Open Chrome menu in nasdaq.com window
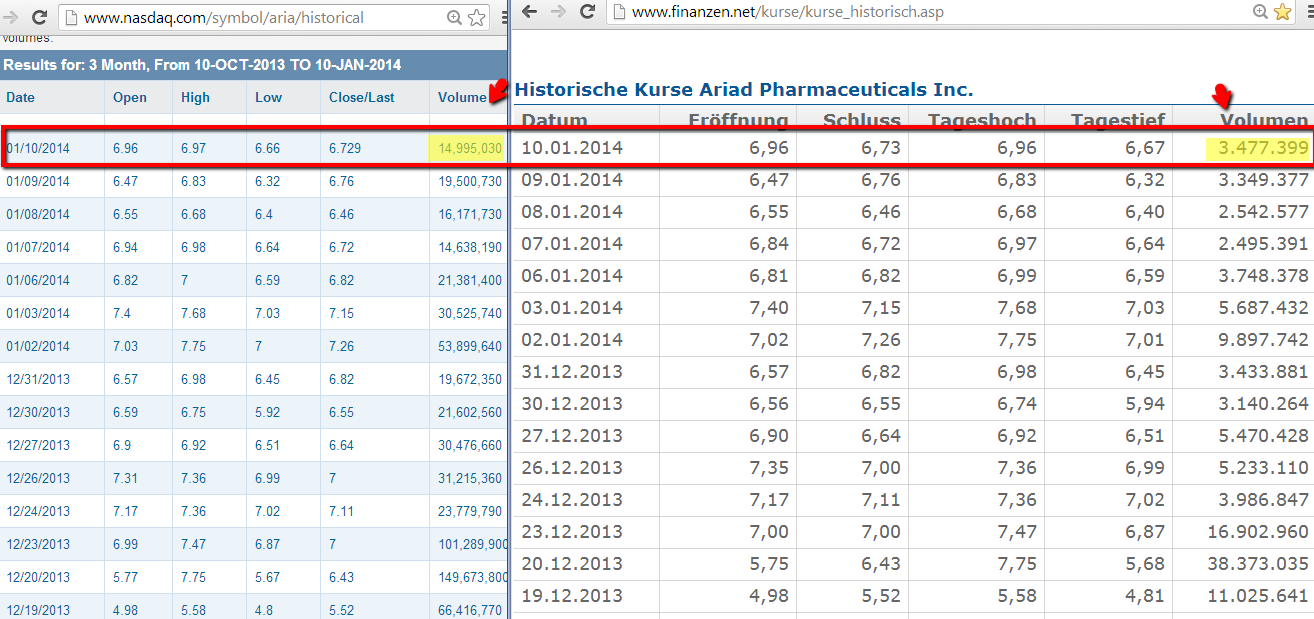Screen dimensions: 1314x619 (503, 17)
